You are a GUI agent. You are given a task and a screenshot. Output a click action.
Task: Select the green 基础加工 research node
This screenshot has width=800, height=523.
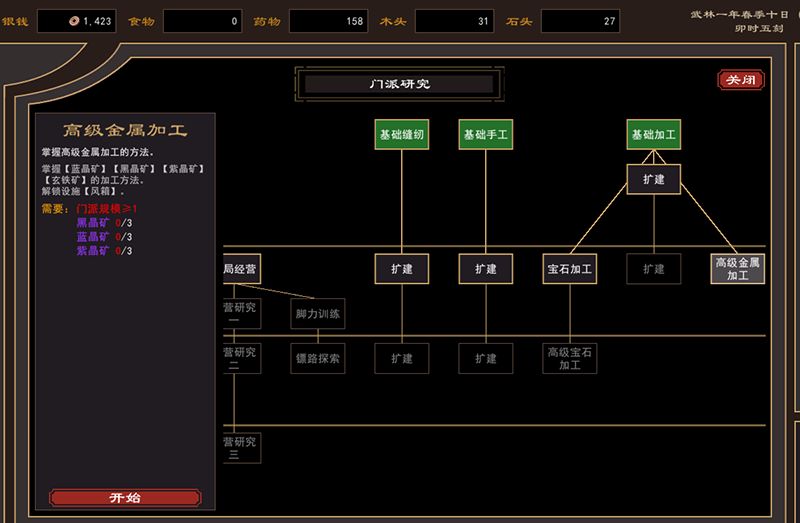click(x=654, y=135)
